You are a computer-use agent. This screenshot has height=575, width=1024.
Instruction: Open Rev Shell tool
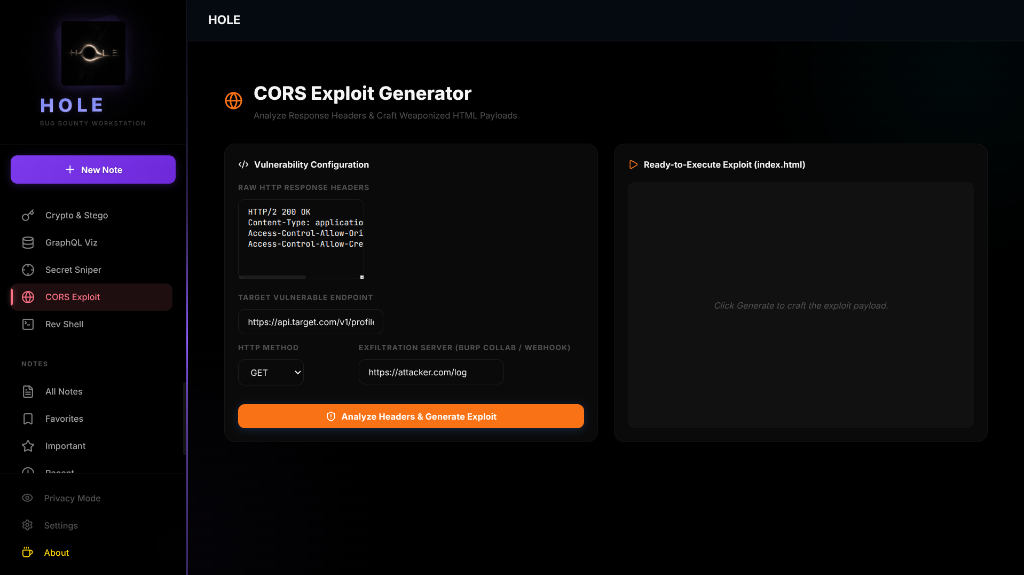tap(91, 324)
